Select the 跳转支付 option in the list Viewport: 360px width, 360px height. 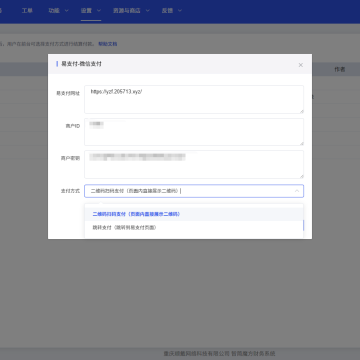click(x=194, y=228)
